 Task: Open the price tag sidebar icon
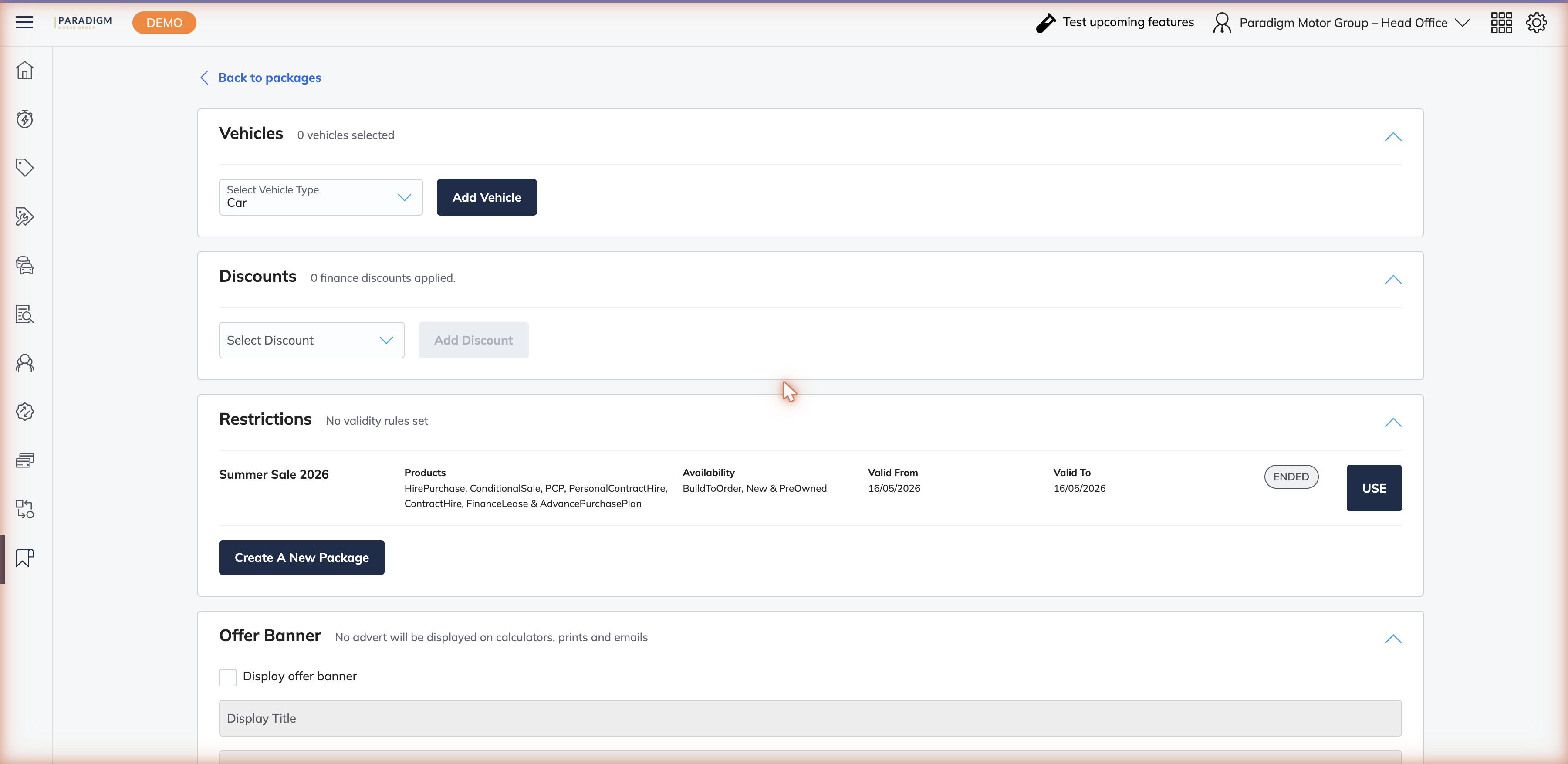pos(24,167)
